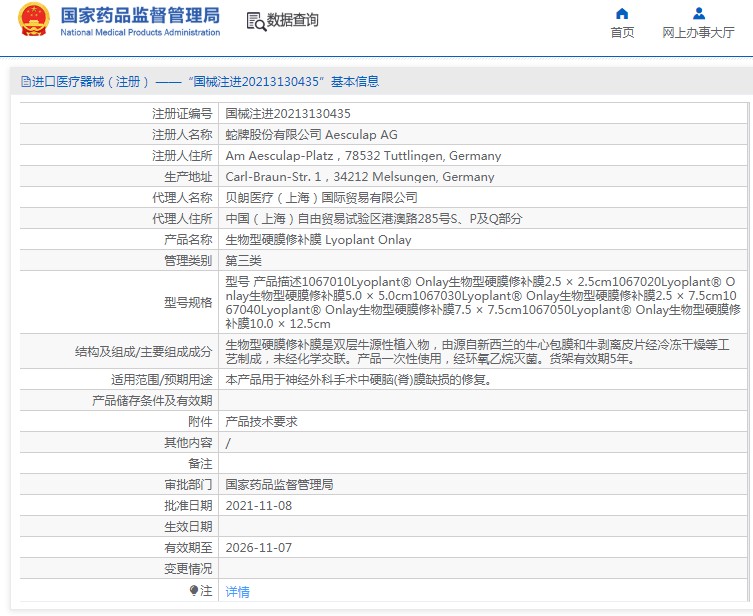Click the 适用范围/预期用途 label
The height and width of the screenshot is (616, 753).
tap(161, 380)
